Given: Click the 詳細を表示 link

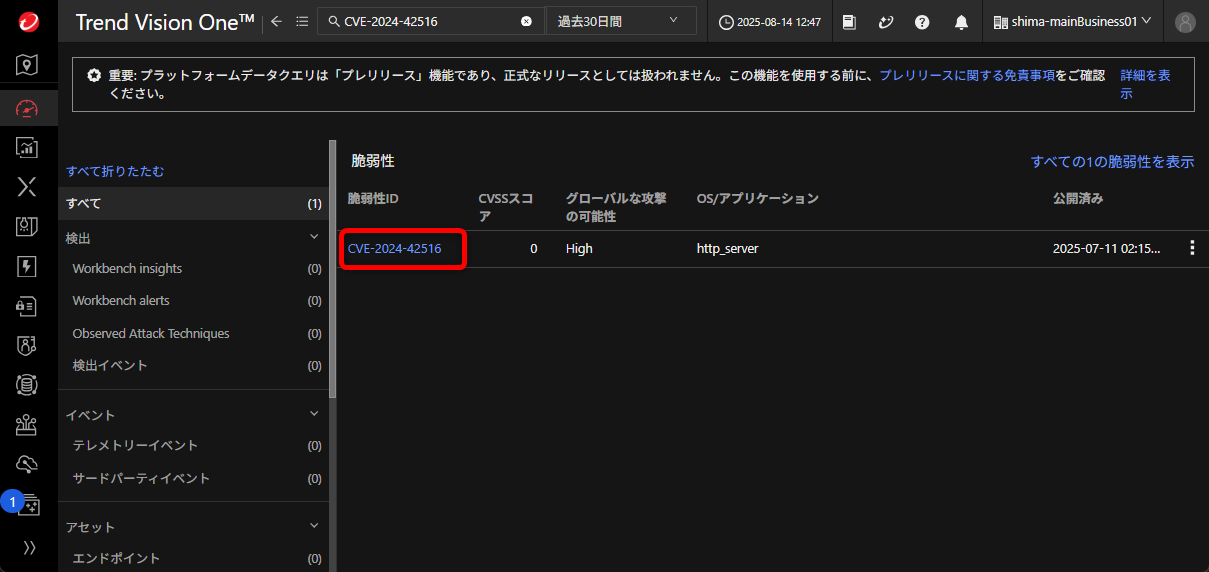Looking at the screenshot, I should (x=1146, y=84).
